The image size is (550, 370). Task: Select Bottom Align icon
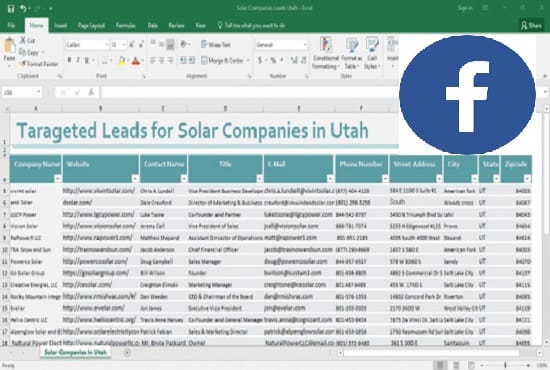170,45
